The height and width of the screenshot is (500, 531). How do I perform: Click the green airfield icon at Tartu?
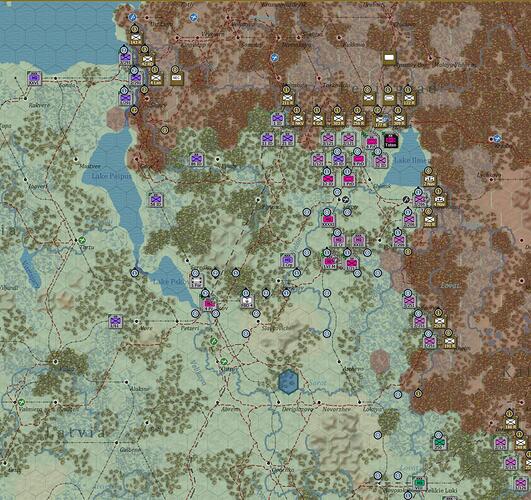click(82, 240)
